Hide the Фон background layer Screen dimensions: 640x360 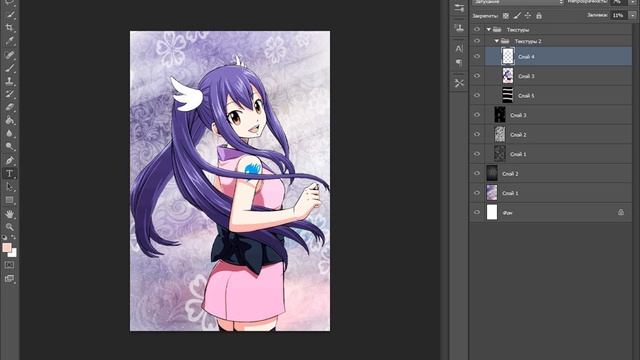tap(477, 212)
